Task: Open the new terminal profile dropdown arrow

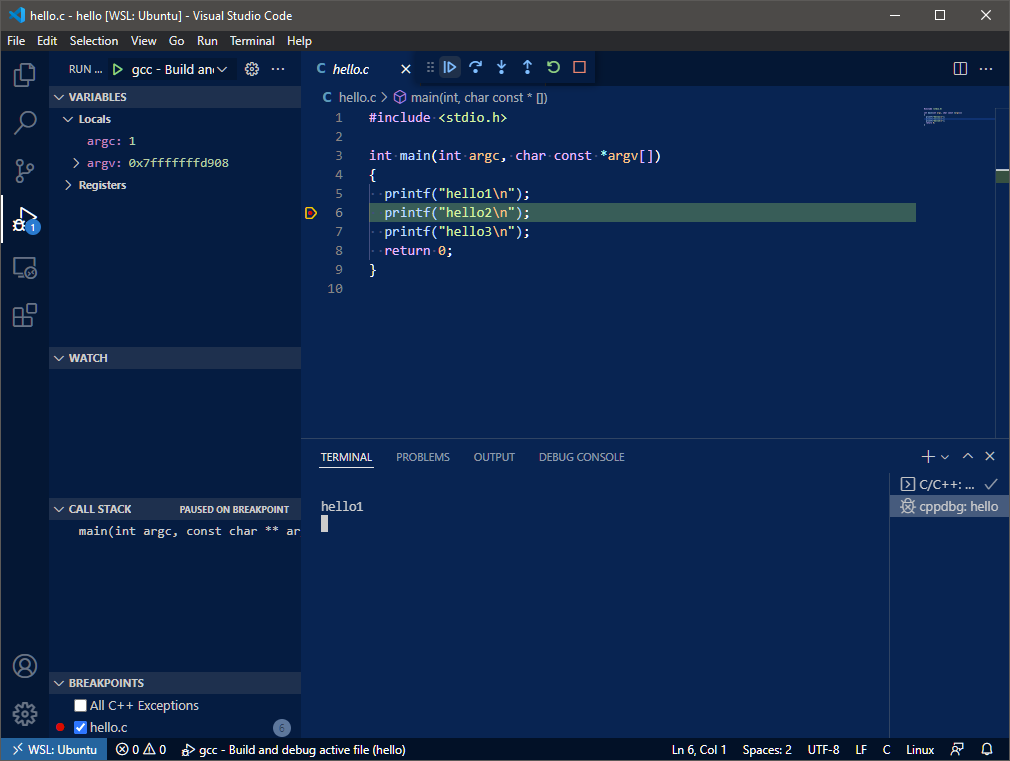Action: coord(945,457)
